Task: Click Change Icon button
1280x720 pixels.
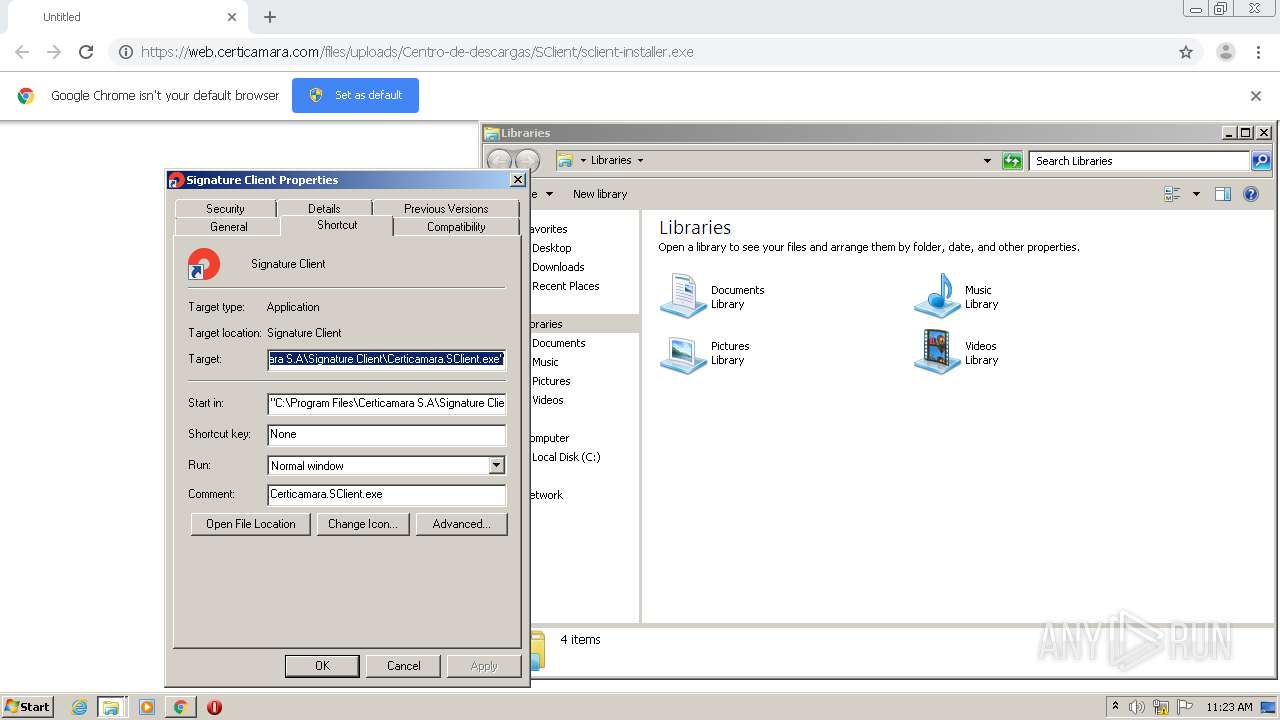Action: pos(362,524)
